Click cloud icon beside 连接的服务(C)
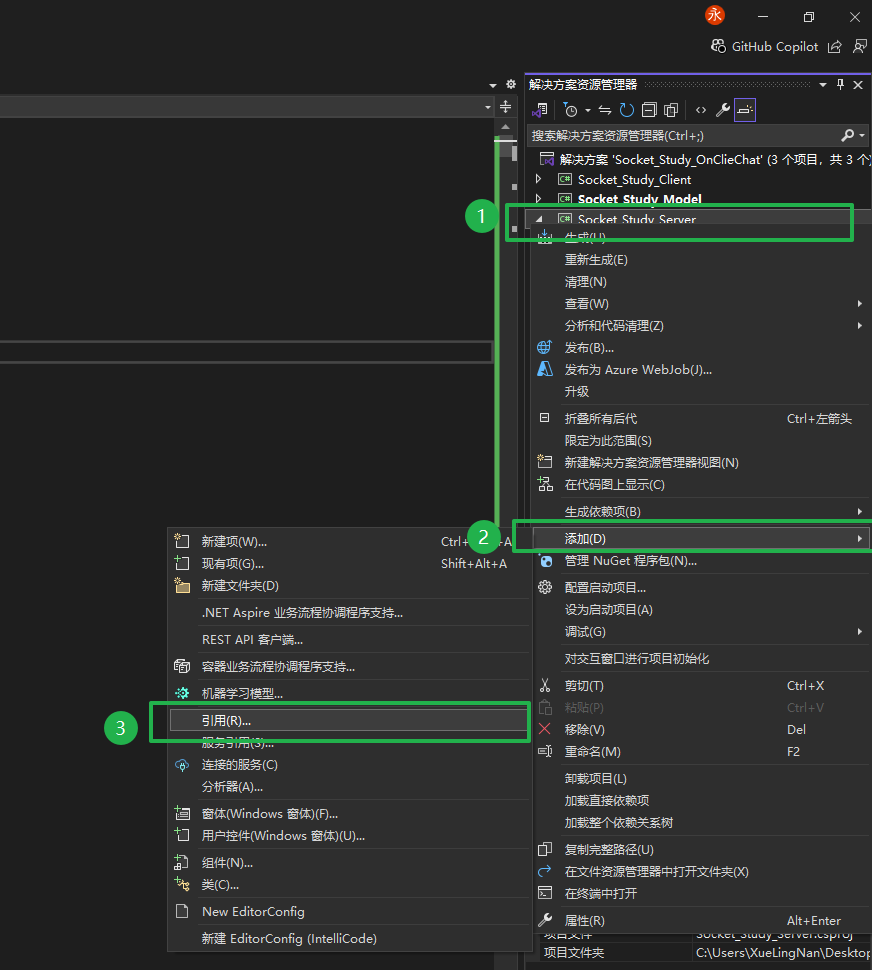The width and height of the screenshot is (872, 970). point(182,765)
